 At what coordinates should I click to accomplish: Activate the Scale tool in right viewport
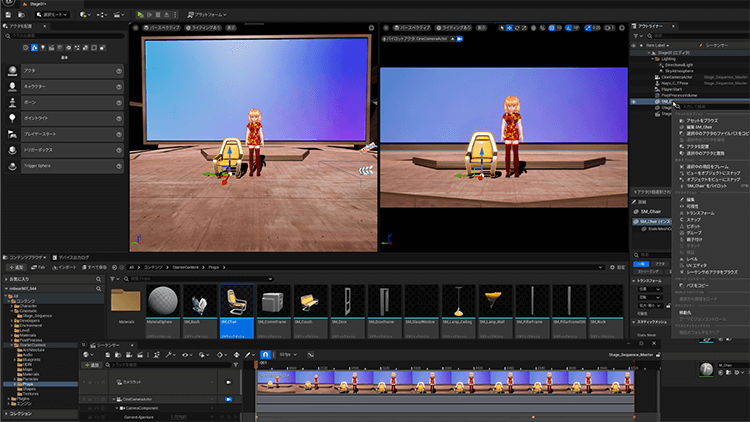(x=524, y=28)
